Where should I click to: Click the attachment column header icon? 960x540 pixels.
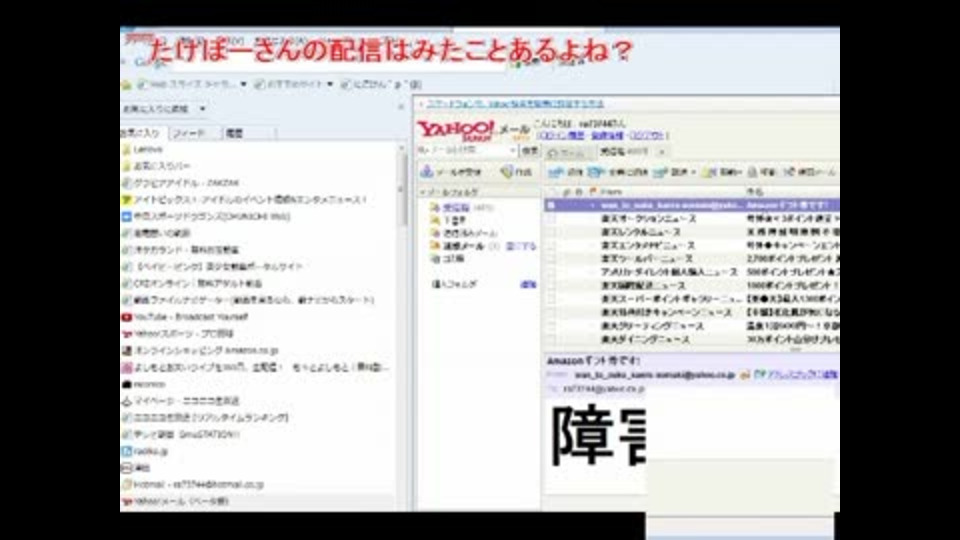[x=566, y=192]
